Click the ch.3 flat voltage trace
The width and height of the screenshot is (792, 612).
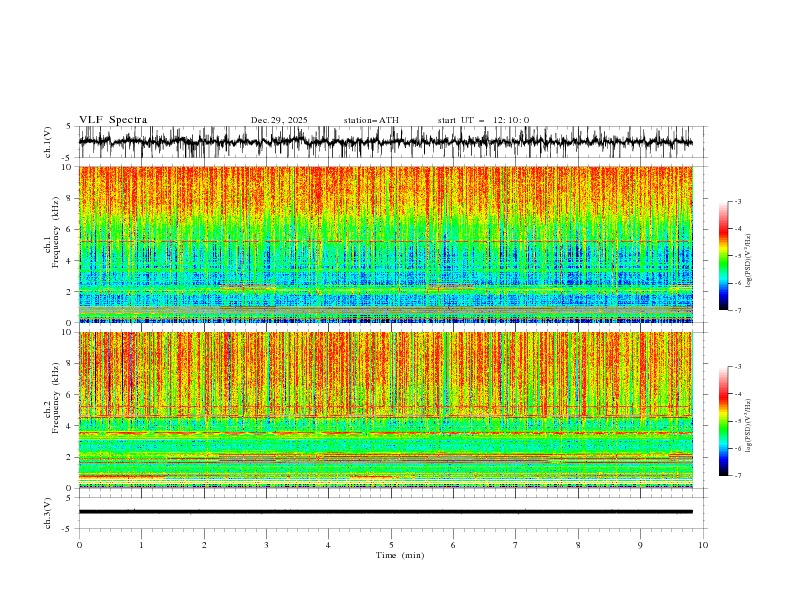click(385, 512)
